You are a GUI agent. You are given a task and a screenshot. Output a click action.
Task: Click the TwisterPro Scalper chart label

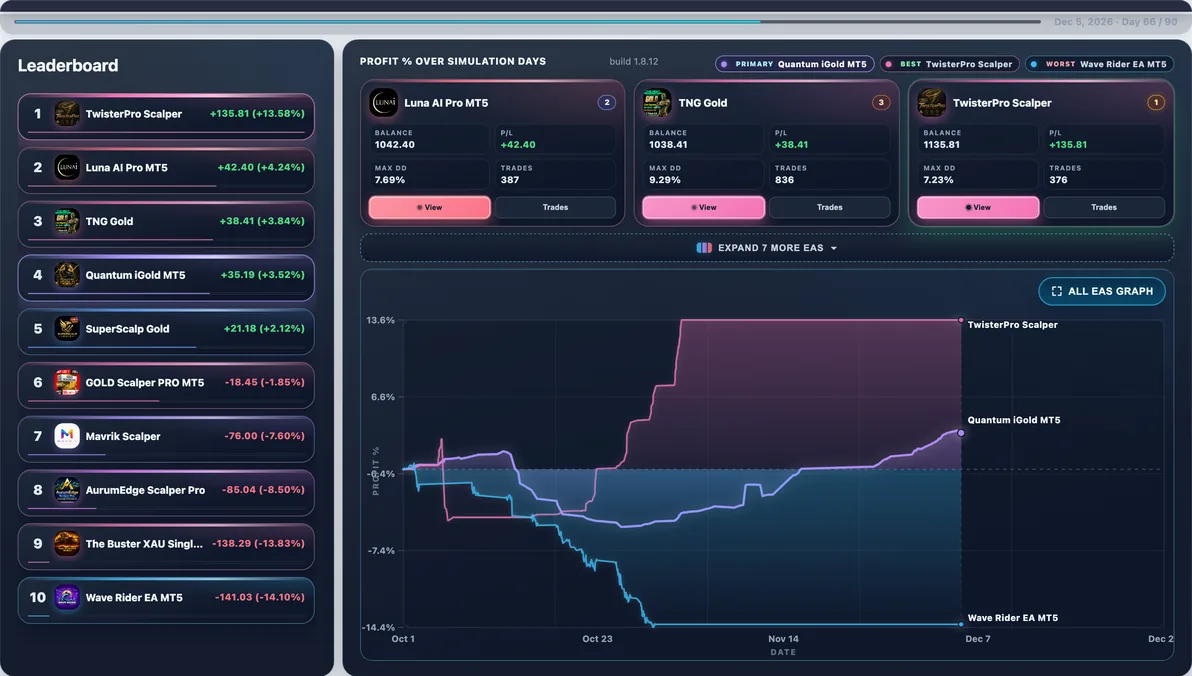coord(1013,325)
